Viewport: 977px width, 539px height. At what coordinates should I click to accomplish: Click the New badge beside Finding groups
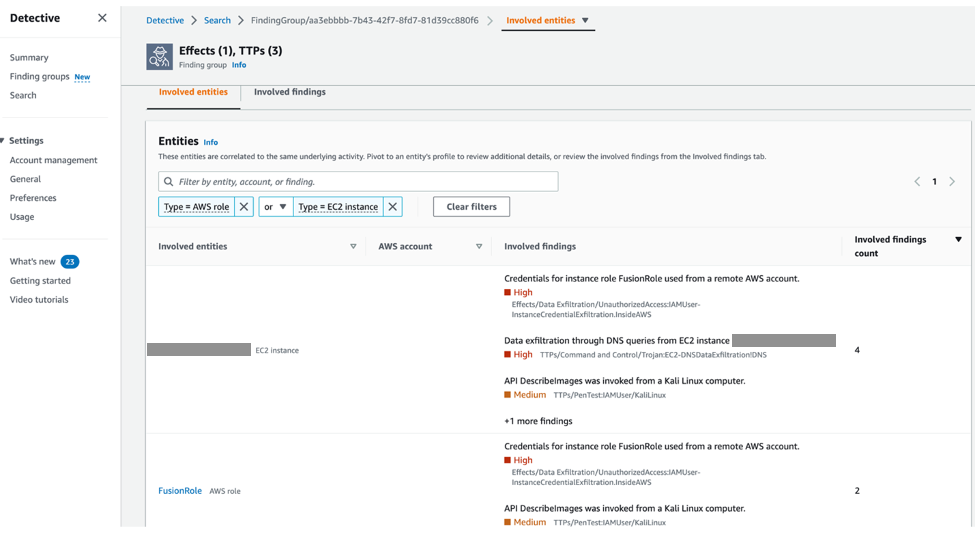click(82, 77)
